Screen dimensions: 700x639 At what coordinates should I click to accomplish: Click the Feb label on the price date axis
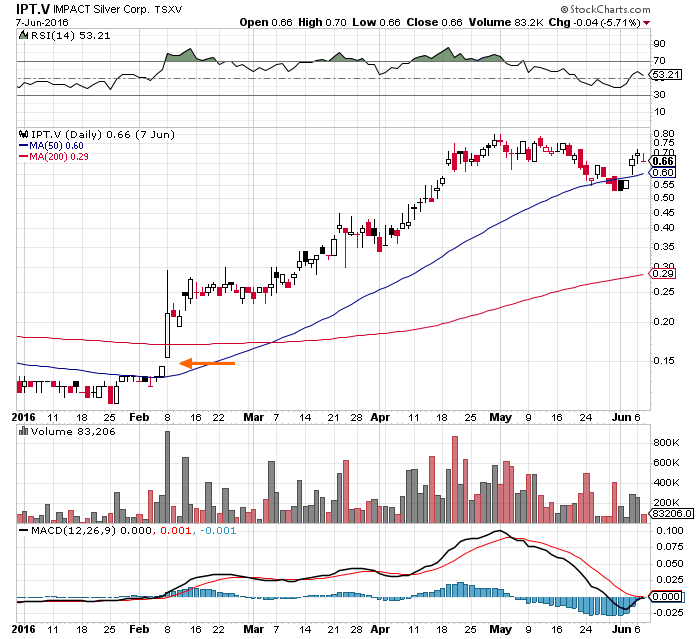[x=139, y=417]
